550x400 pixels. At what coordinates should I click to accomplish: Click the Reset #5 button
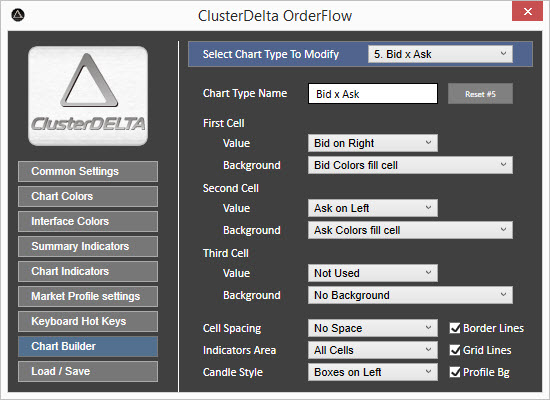pos(480,94)
